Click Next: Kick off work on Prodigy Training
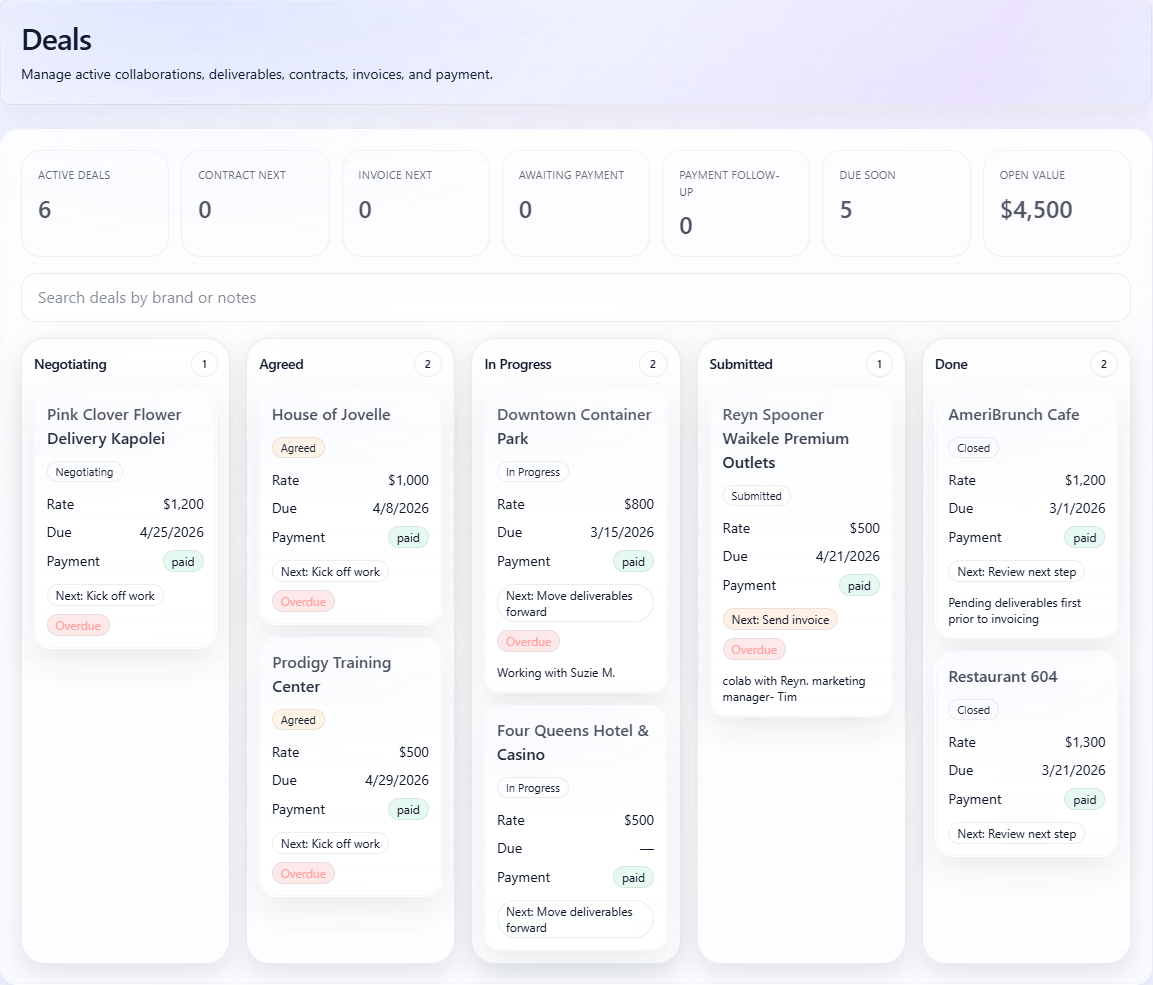 331,843
